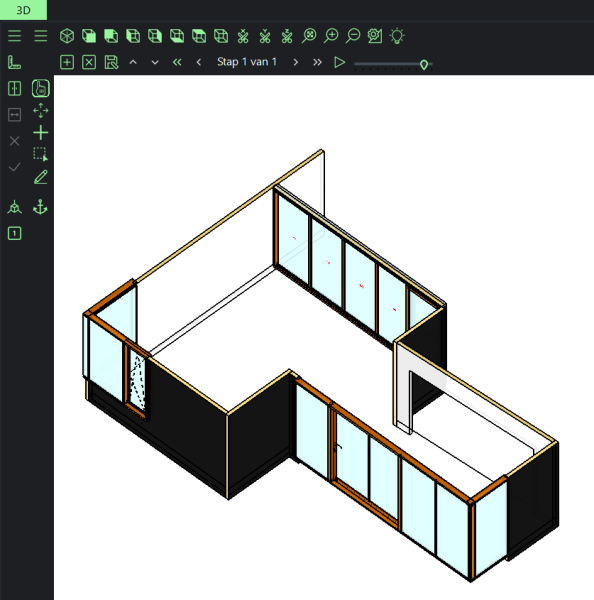Click the greyed horizontal resize arrows icon

(15, 115)
